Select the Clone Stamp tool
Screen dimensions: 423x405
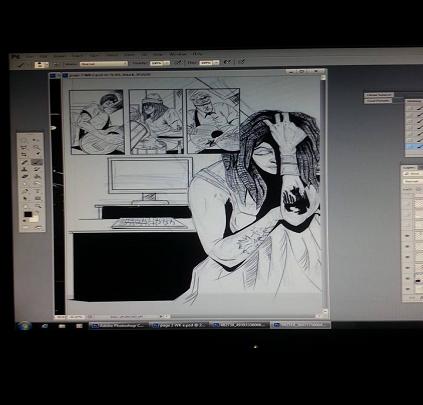pyautogui.click(x=24, y=169)
